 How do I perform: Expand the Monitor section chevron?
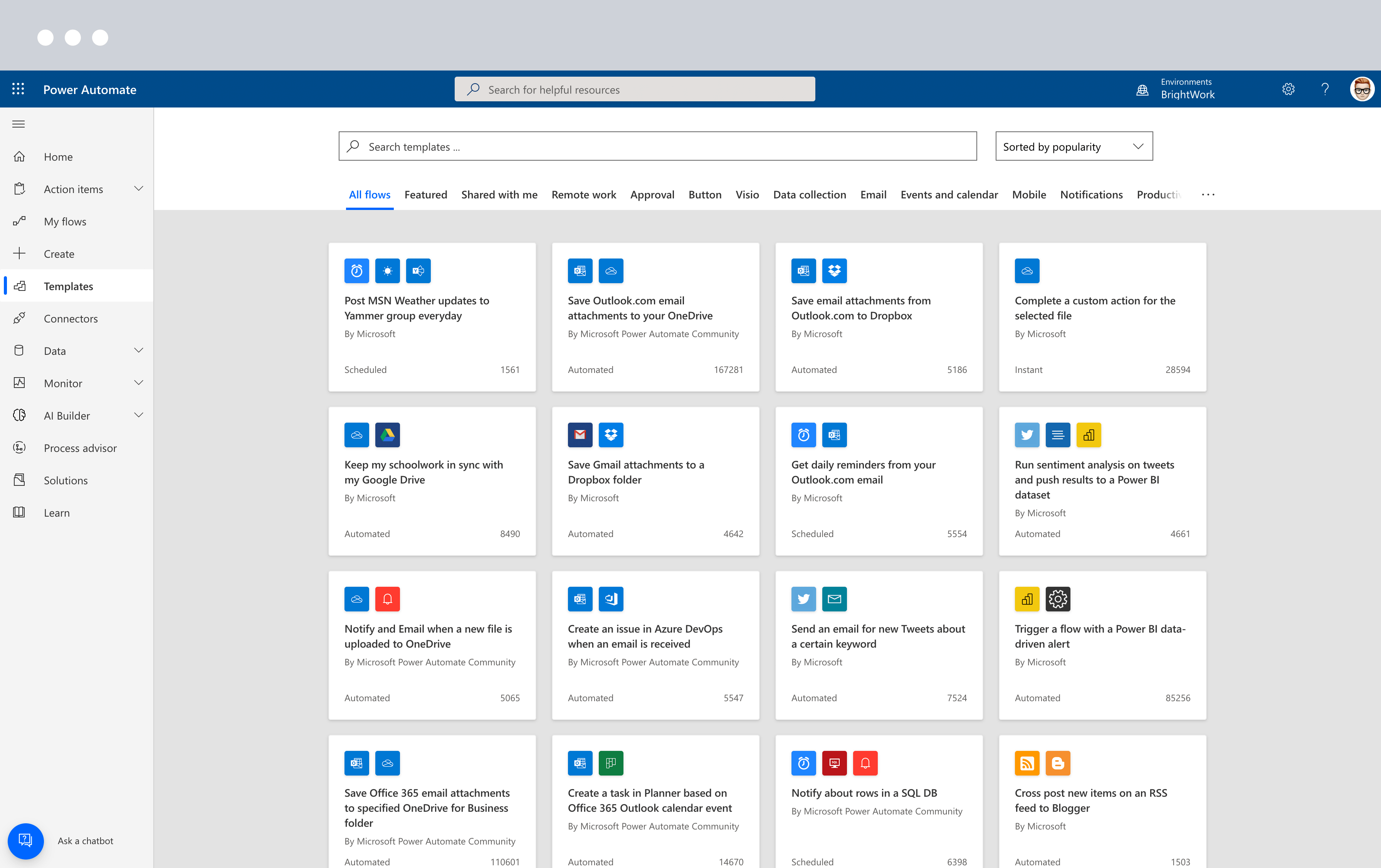tap(139, 383)
